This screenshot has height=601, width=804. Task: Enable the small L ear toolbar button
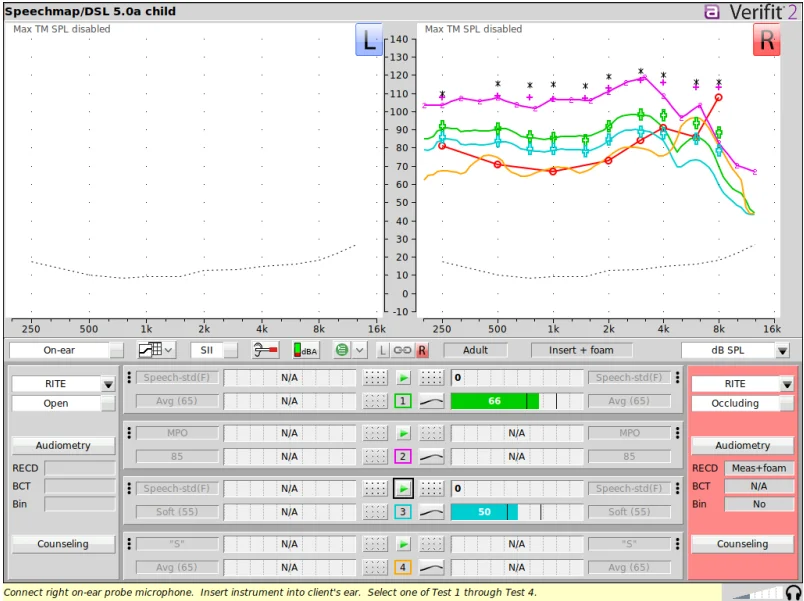coord(383,350)
